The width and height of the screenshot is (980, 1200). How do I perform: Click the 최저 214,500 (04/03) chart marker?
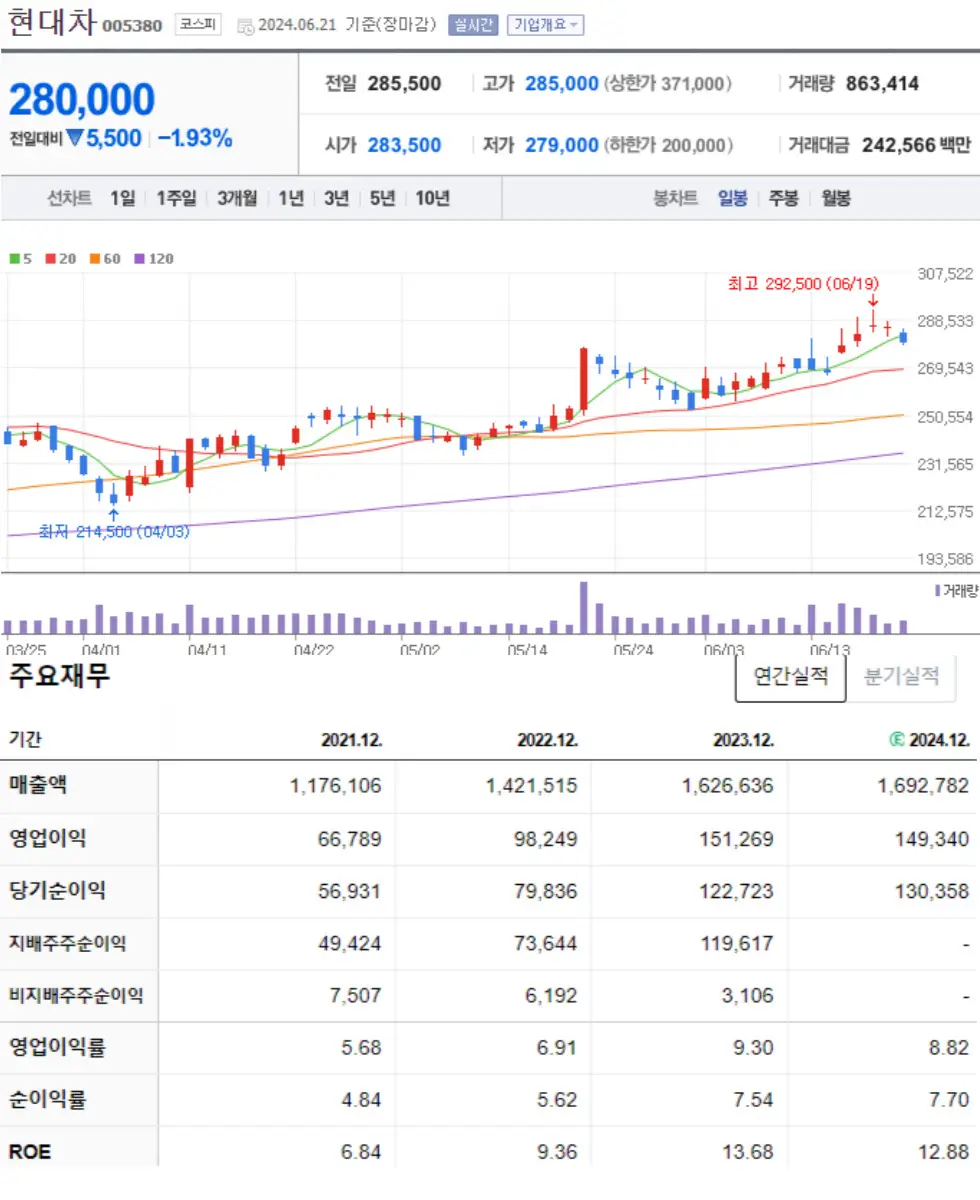[113, 531]
